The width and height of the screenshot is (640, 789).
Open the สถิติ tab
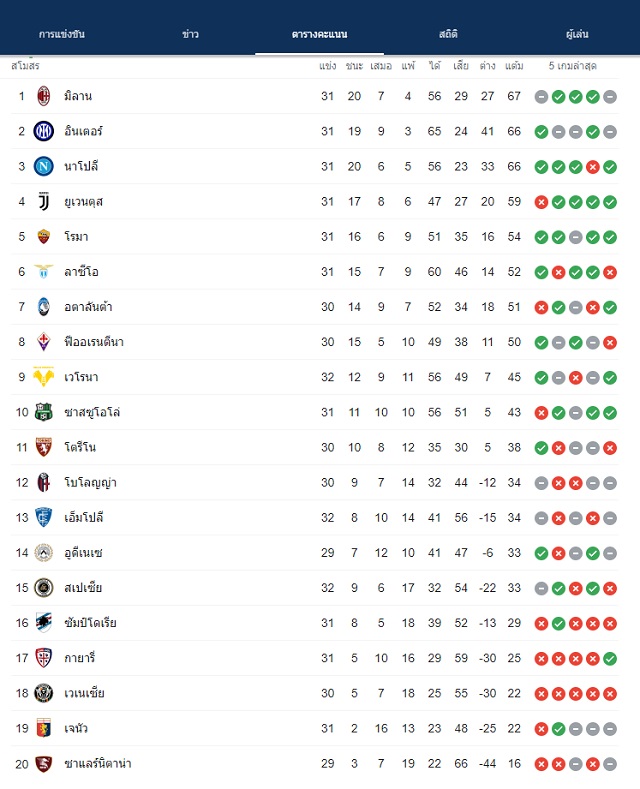pyautogui.click(x=448, y=34)
